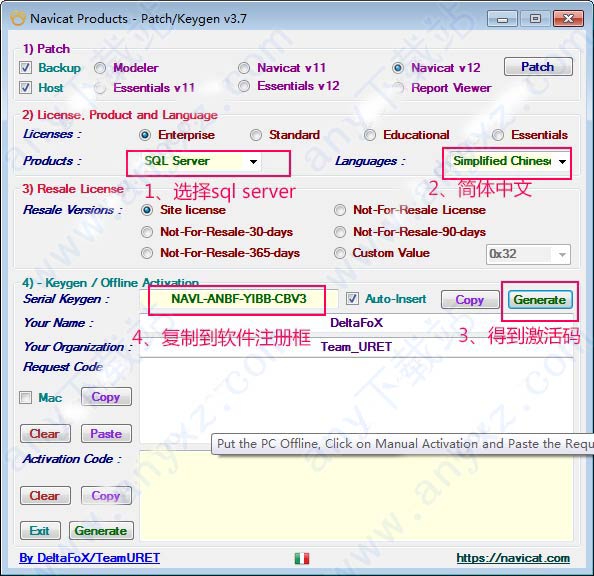
Task: Toggle the Mac checkbox
Action: click(x=25, y=398)
